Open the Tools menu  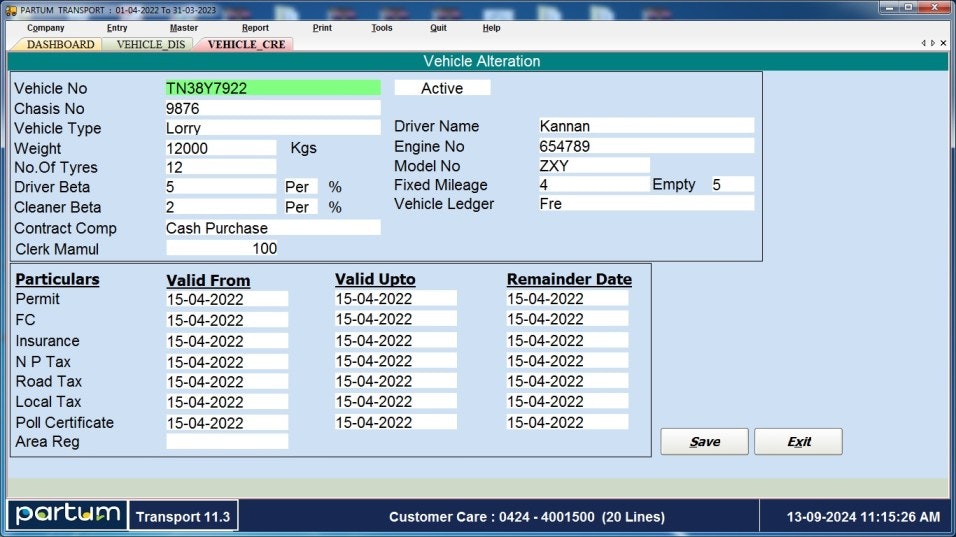coord(382,27)
